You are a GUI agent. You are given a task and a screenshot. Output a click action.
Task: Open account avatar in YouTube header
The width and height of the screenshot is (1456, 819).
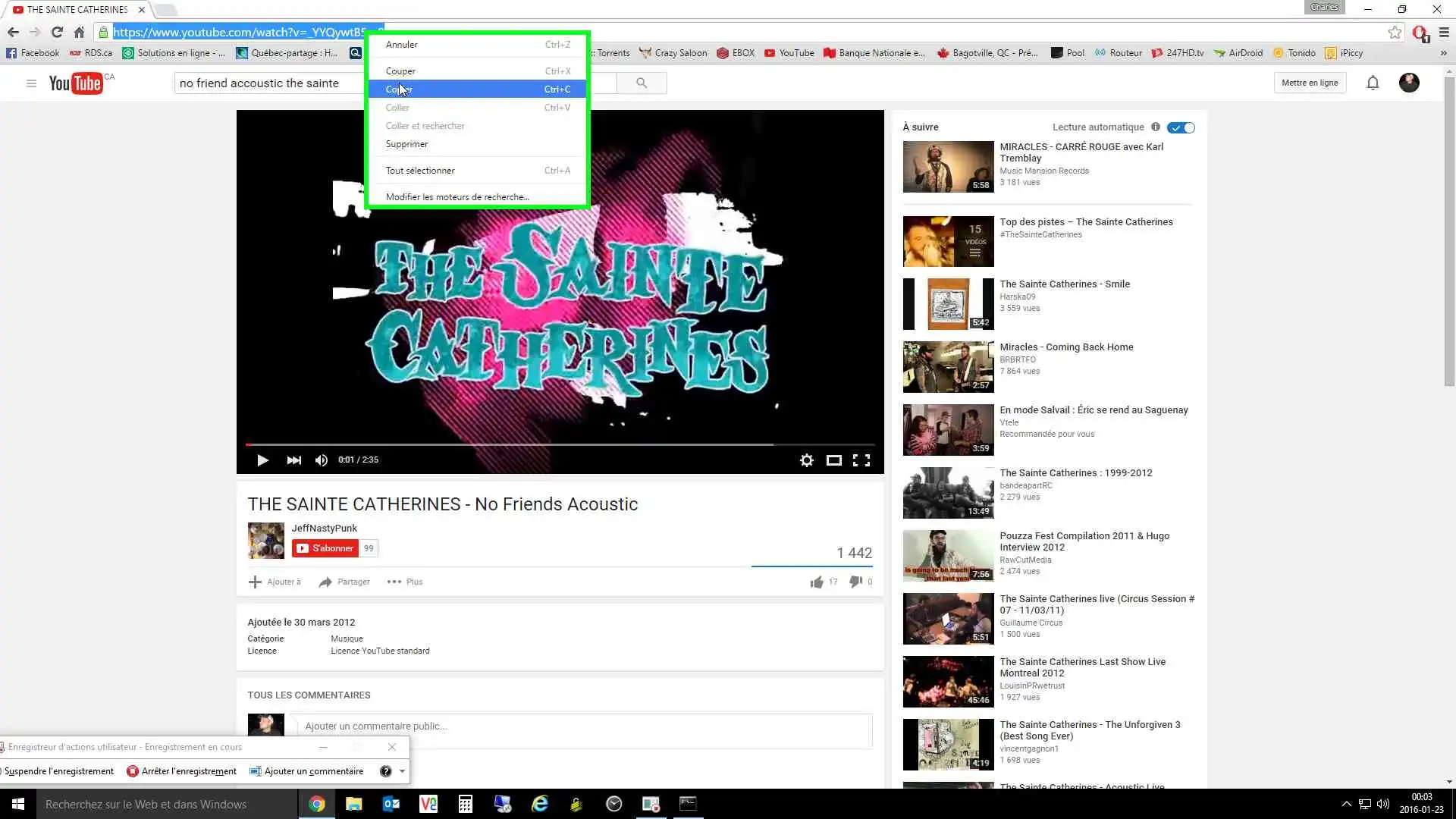coord(1409,83)
